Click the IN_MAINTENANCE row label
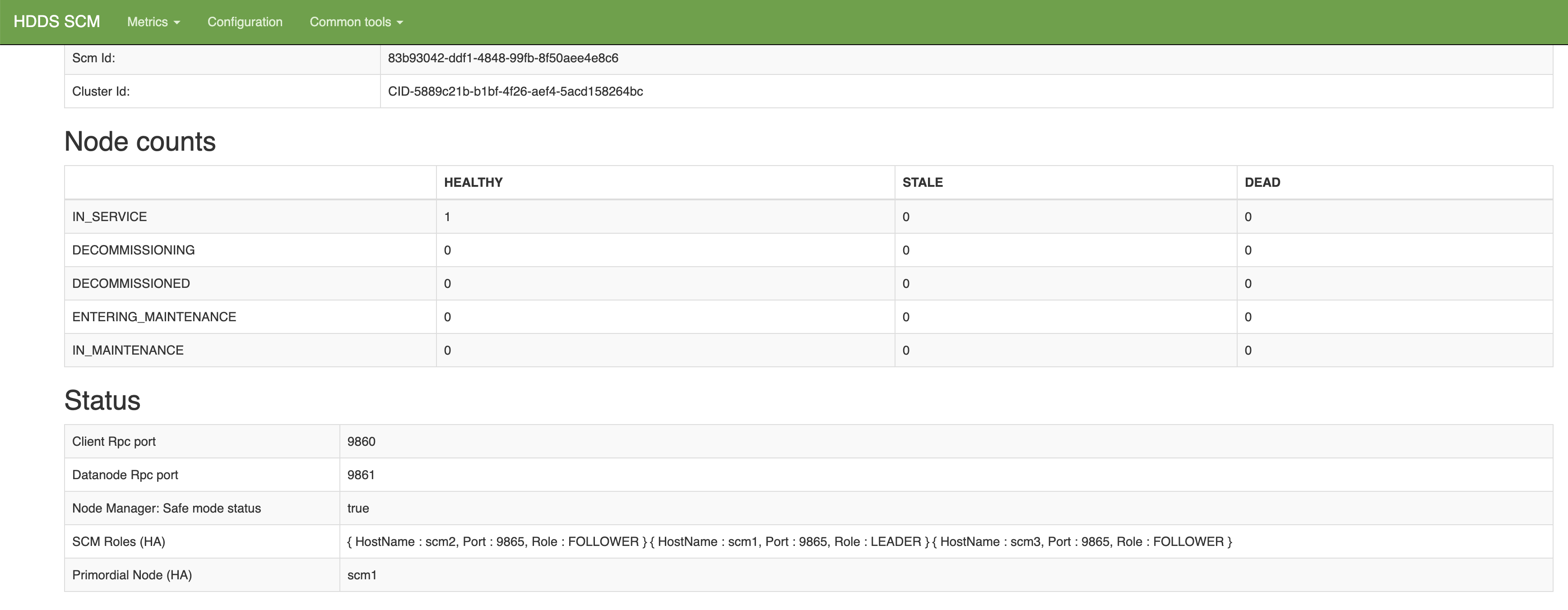The width and height of the screenshot is (1568, 610). coord(128,350)
